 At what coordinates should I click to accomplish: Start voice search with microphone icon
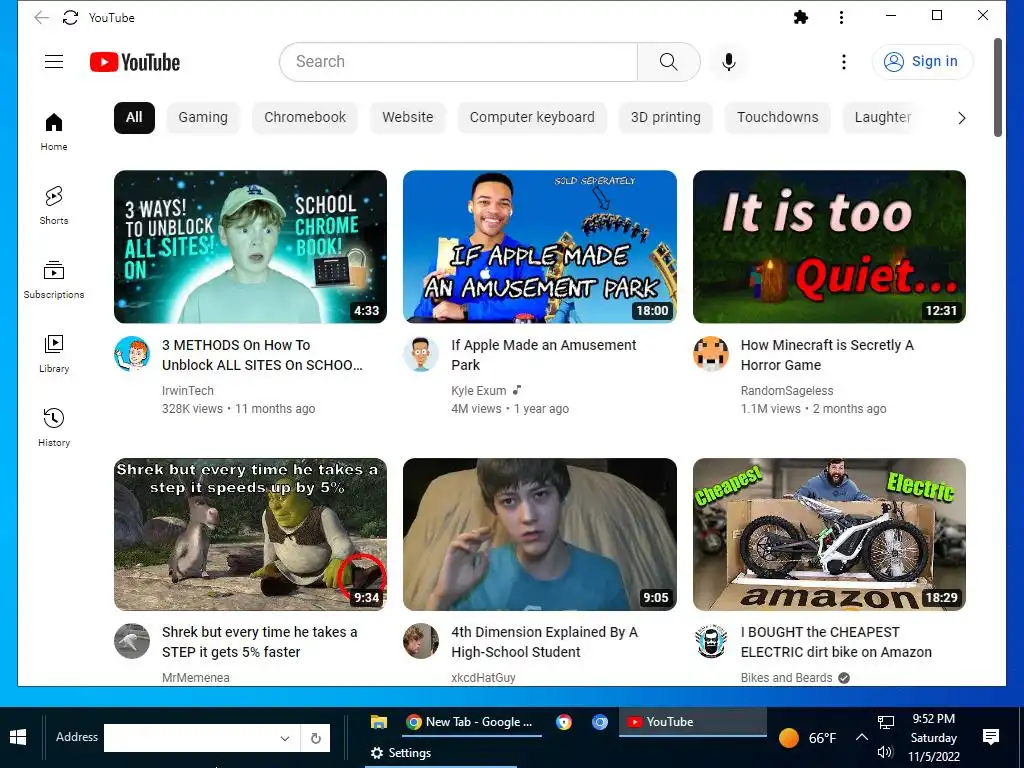point(729,61)
